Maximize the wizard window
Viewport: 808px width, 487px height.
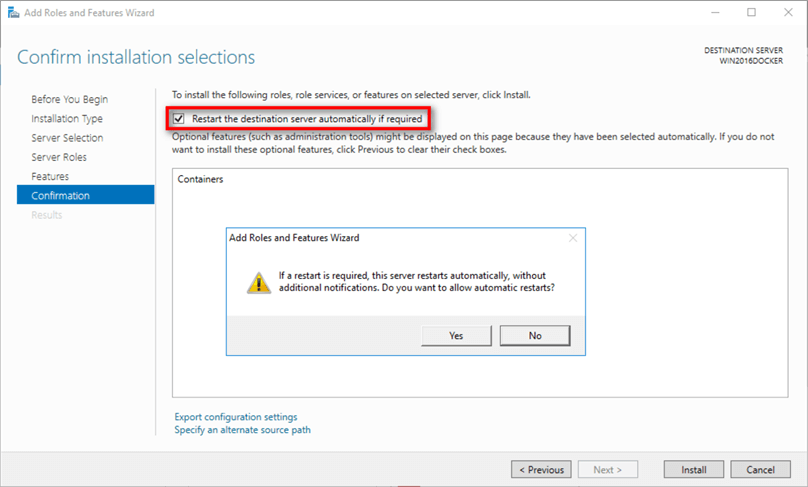click(x=752, y=13)
